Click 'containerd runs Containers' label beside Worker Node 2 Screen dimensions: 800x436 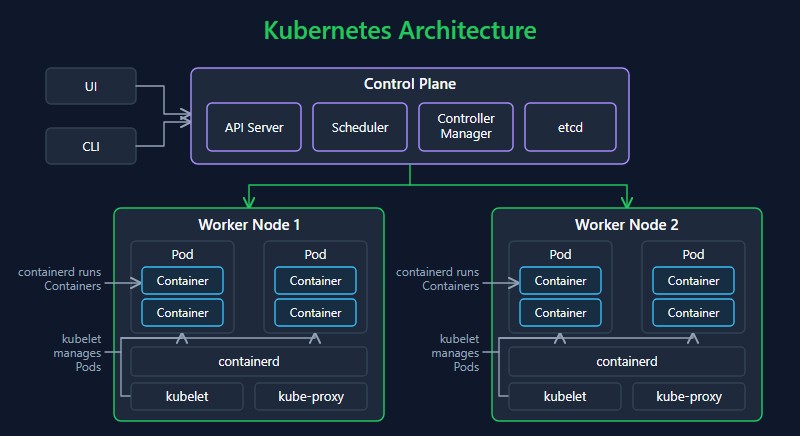point(438,279)
